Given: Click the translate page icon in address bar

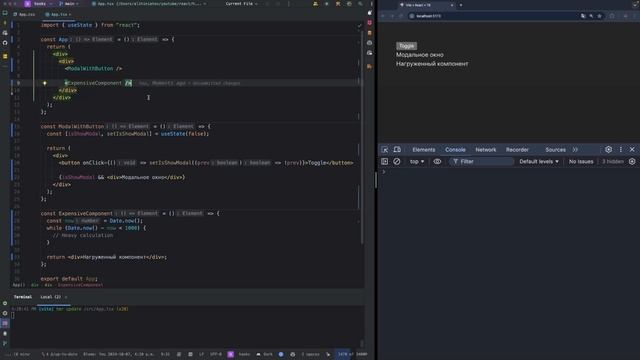Looking at the screenshot, I should 583,16.
